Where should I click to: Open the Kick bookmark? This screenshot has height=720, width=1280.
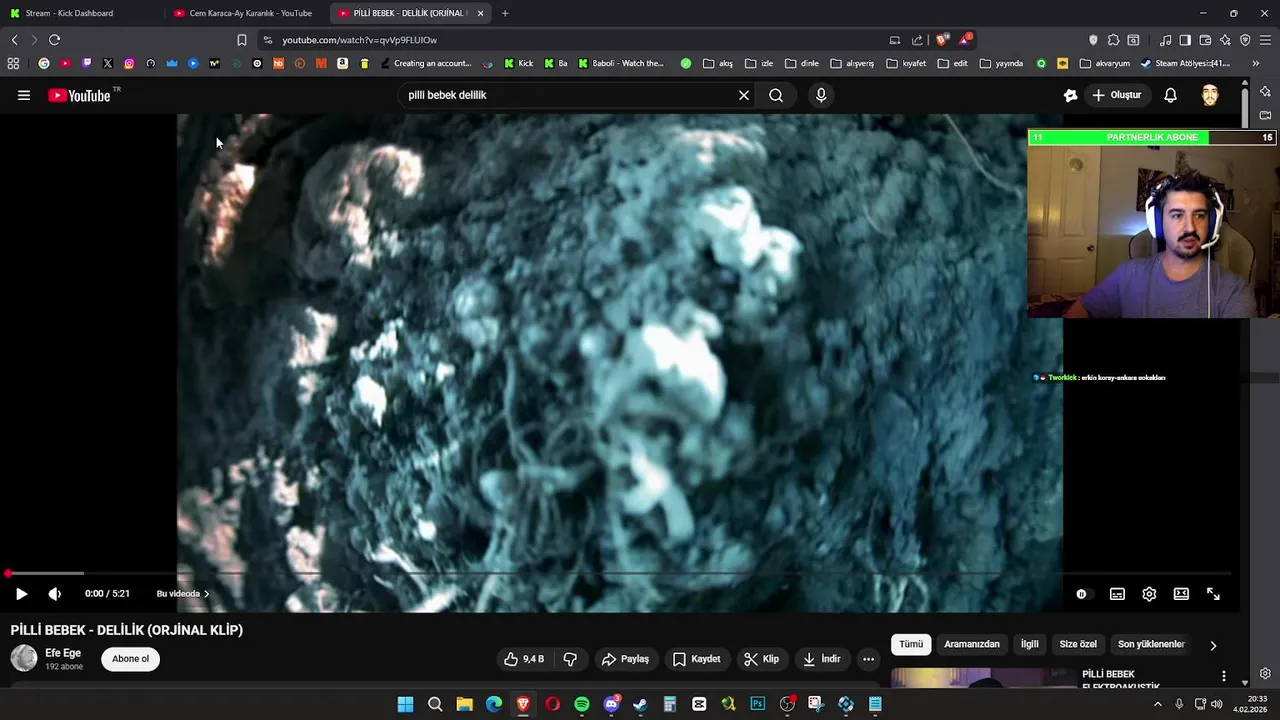[x=519, y=63]
